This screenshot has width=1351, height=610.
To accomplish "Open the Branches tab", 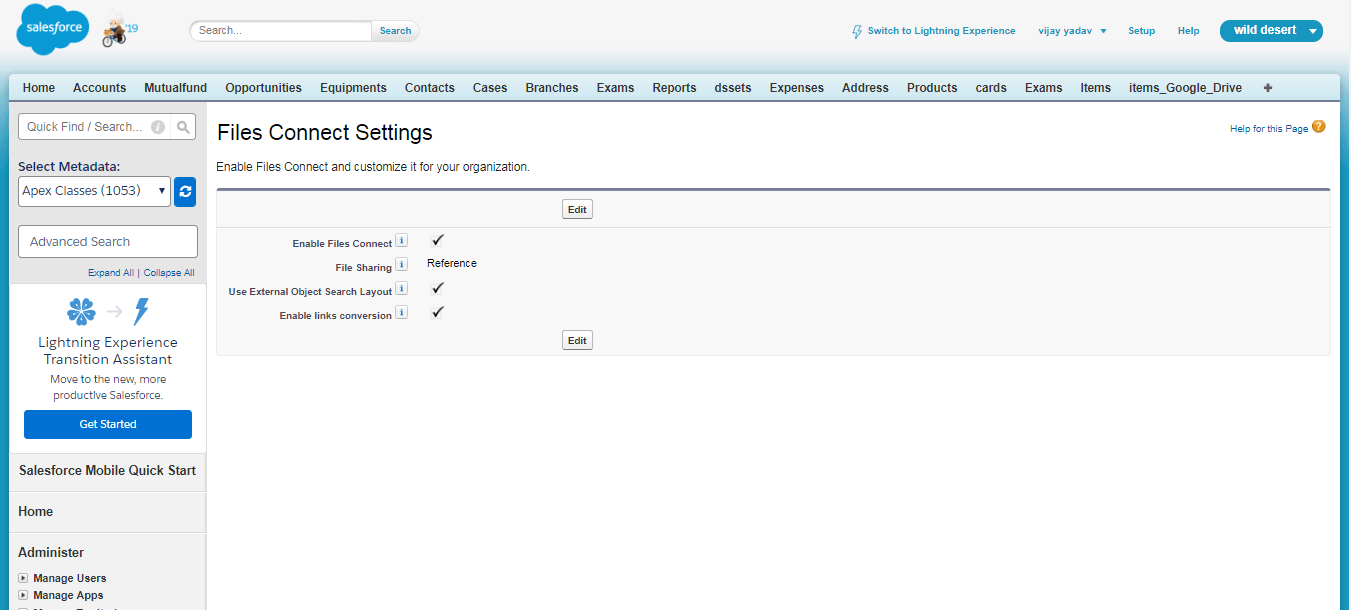I will [552, 88].
